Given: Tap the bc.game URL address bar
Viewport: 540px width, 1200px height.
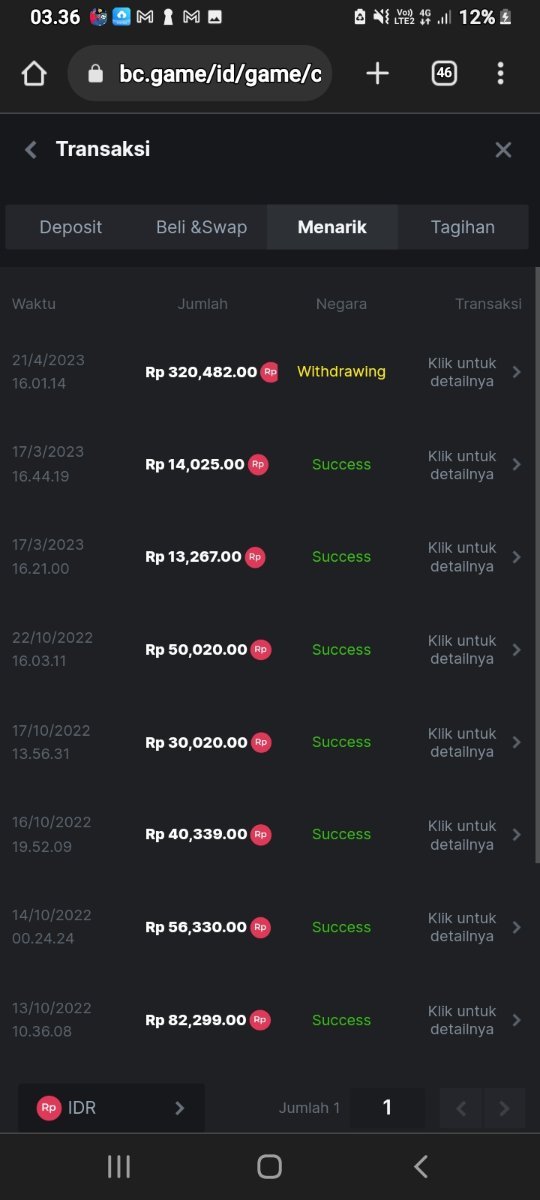Looking at the screenshot, I should (200, 74).
